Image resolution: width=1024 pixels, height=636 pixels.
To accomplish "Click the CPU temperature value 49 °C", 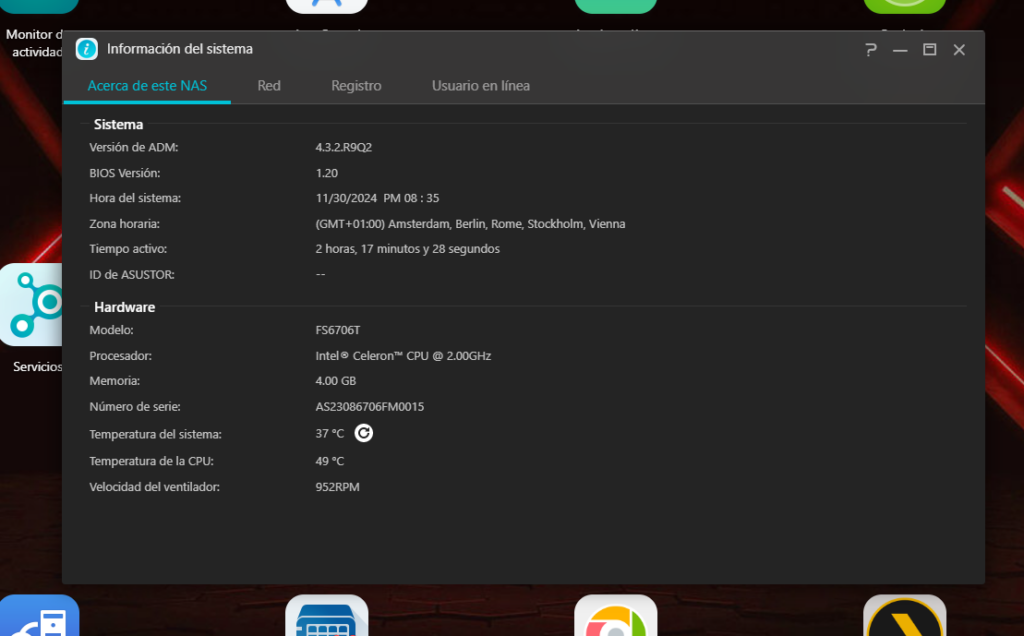I will pyautogui.click(x=330, y=461).
